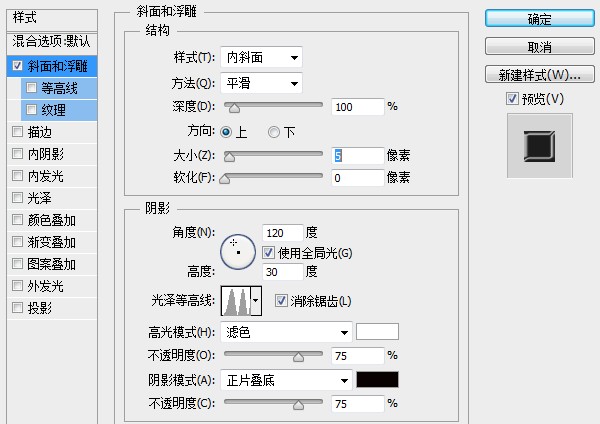This screenshot has height=424, width=600.
Task: Enable the 描边 style checkbox
Action: coord(17,132)
